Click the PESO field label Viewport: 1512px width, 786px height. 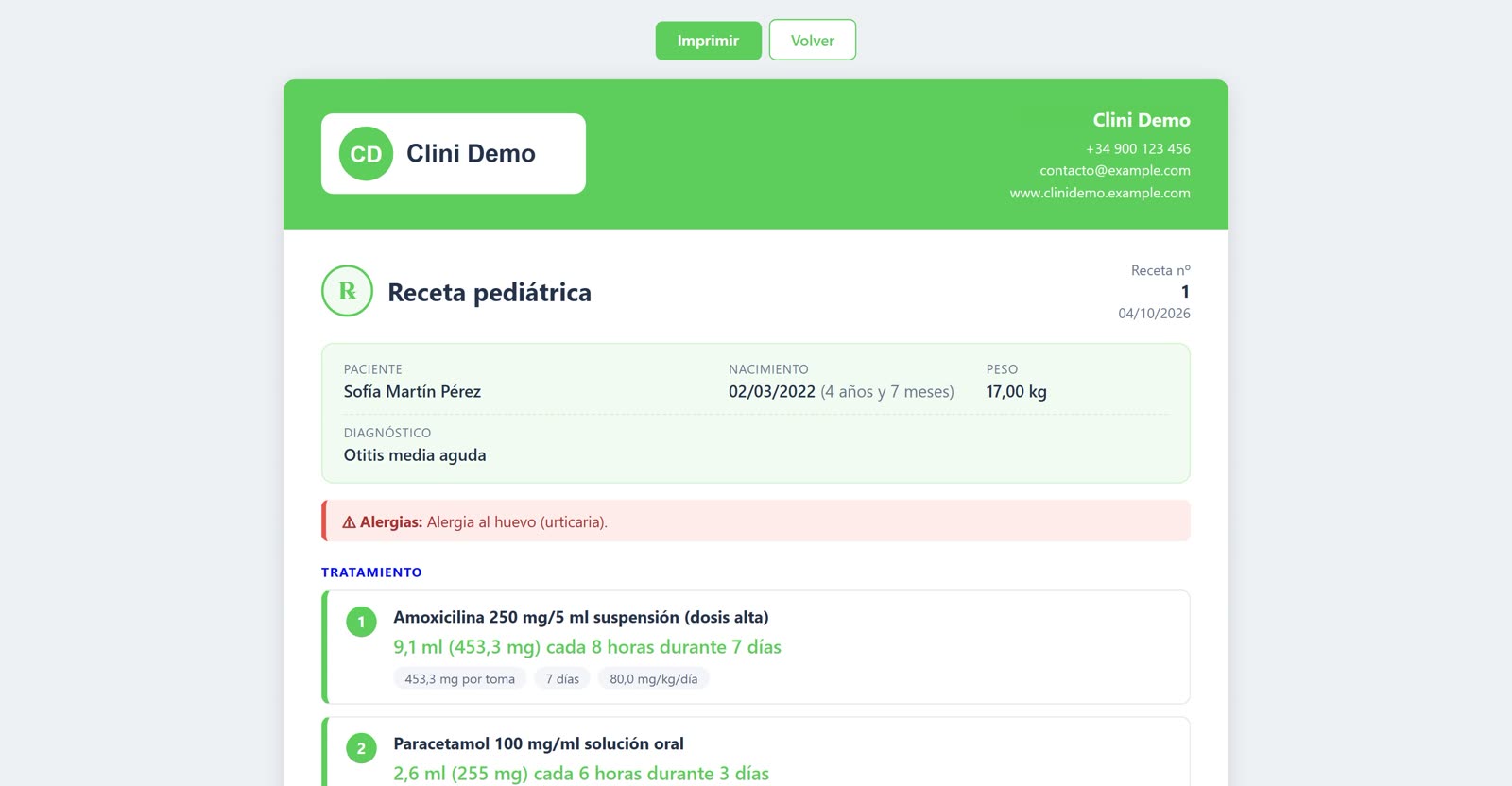click(1002, 369)
